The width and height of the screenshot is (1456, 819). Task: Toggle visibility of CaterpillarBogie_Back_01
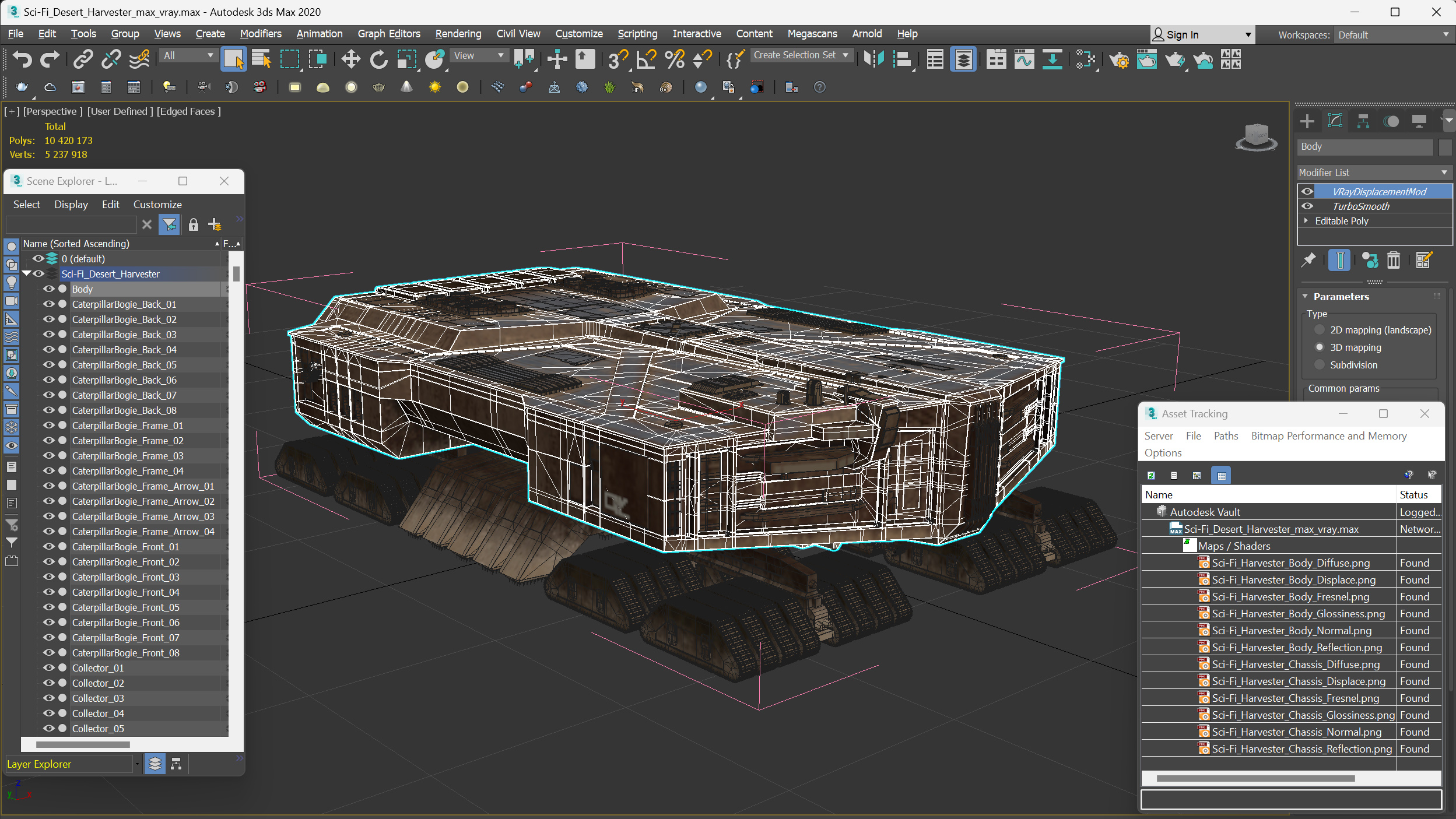tap(49, 304)
